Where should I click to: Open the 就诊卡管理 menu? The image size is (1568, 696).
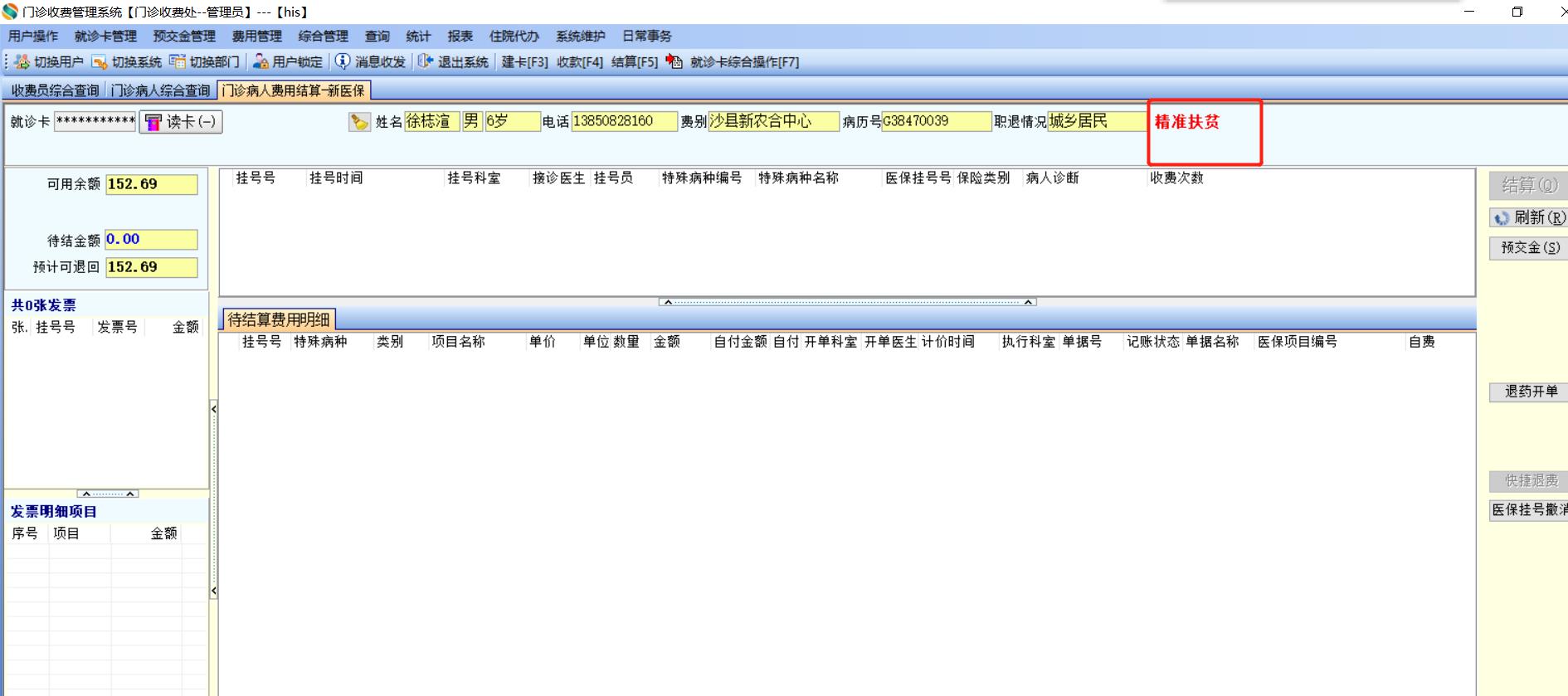tap(105, 37)
